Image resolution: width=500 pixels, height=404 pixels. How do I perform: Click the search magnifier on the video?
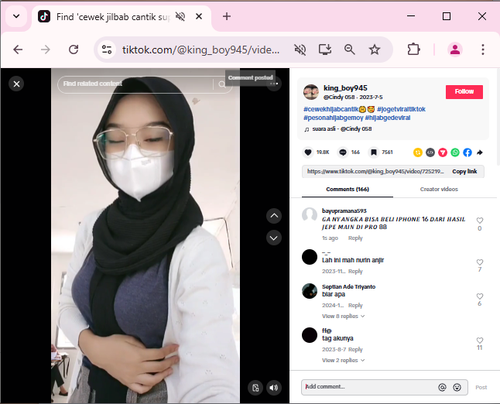click(x=222, y=85)
